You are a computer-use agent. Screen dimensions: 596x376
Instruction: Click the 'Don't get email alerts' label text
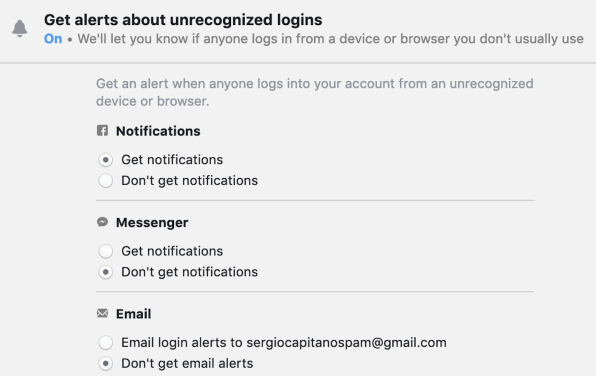pyautogui.click(x=187, y=363)
